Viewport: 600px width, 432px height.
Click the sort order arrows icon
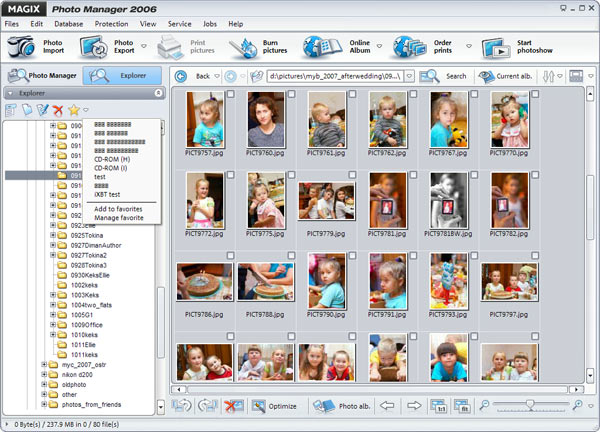tap(548, 76)
